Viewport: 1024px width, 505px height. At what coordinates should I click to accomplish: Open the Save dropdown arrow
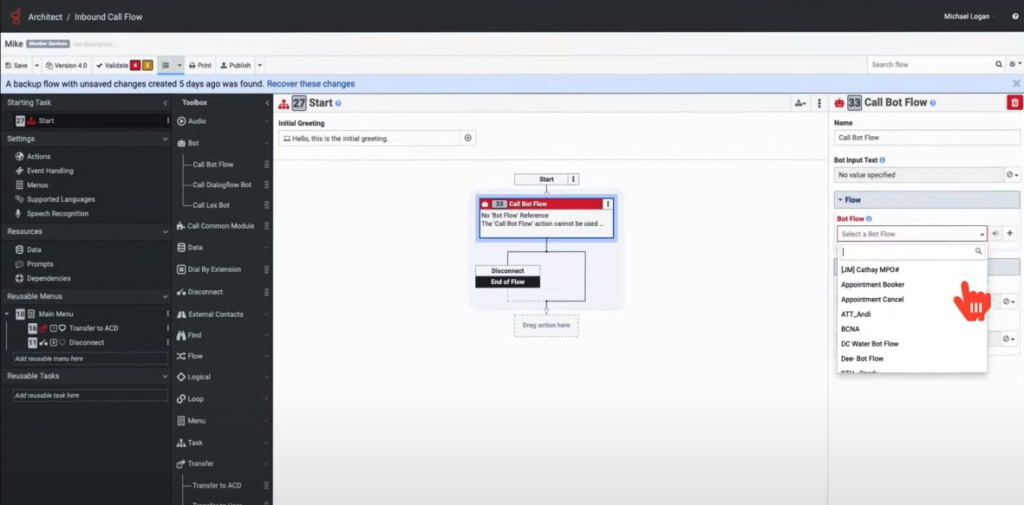37,65
